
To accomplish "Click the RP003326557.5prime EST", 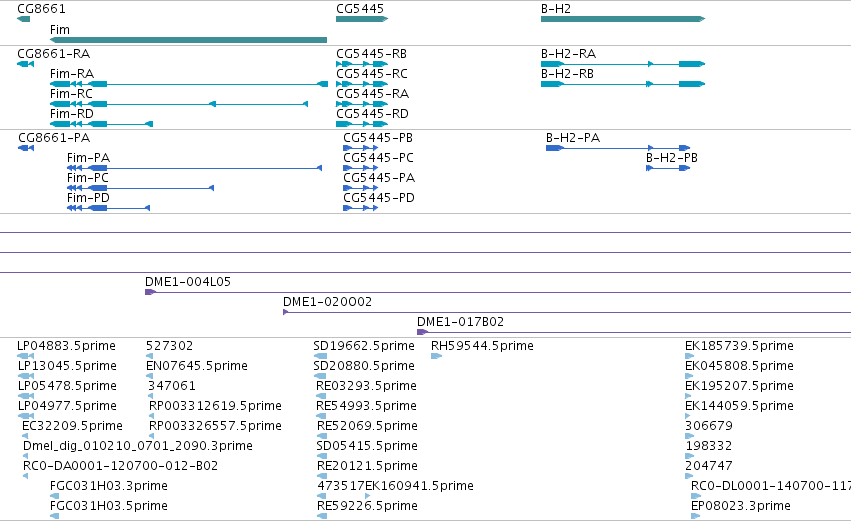I will coord(151,436).
